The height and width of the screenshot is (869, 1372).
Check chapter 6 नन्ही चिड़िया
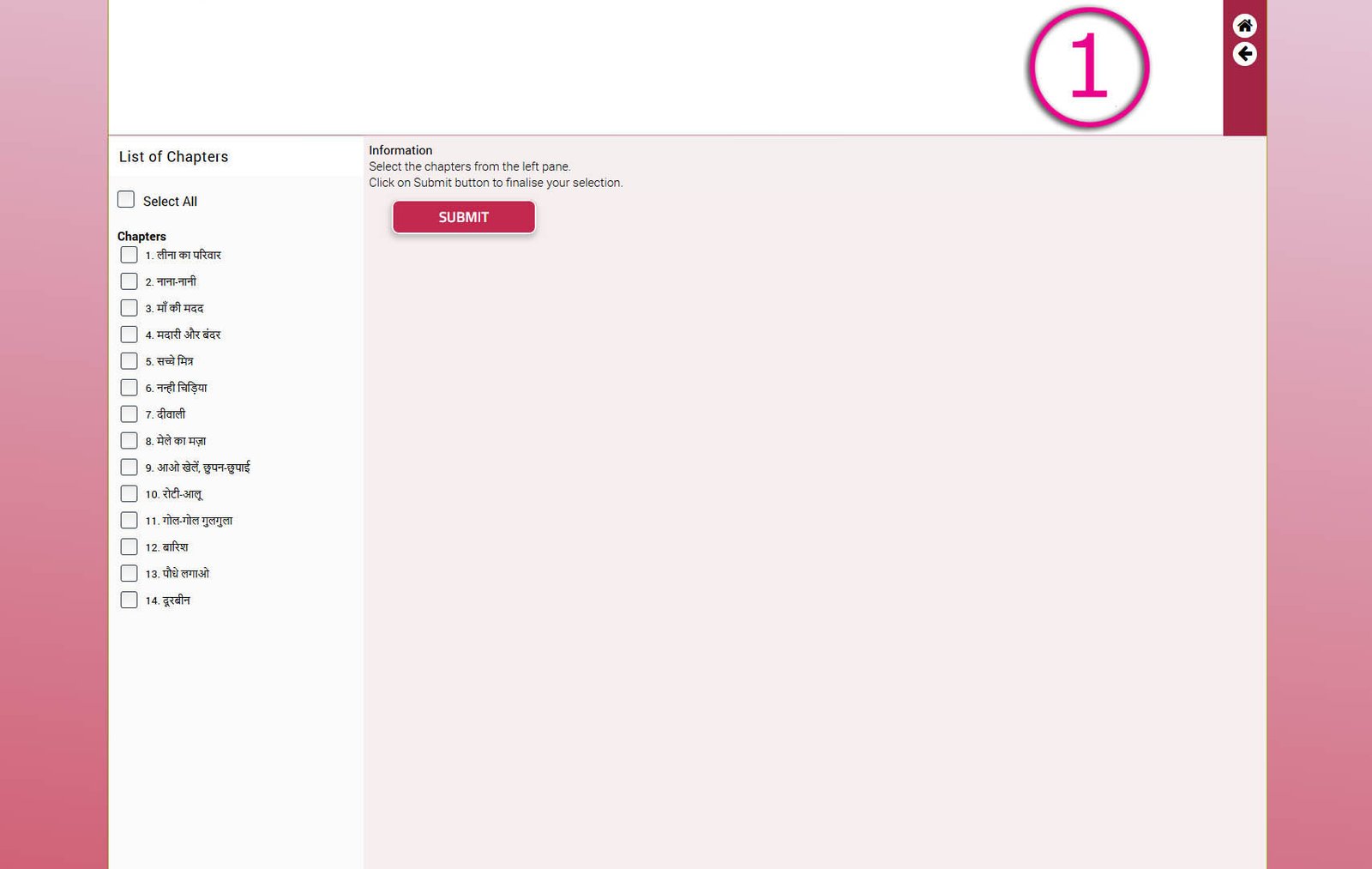129,388
